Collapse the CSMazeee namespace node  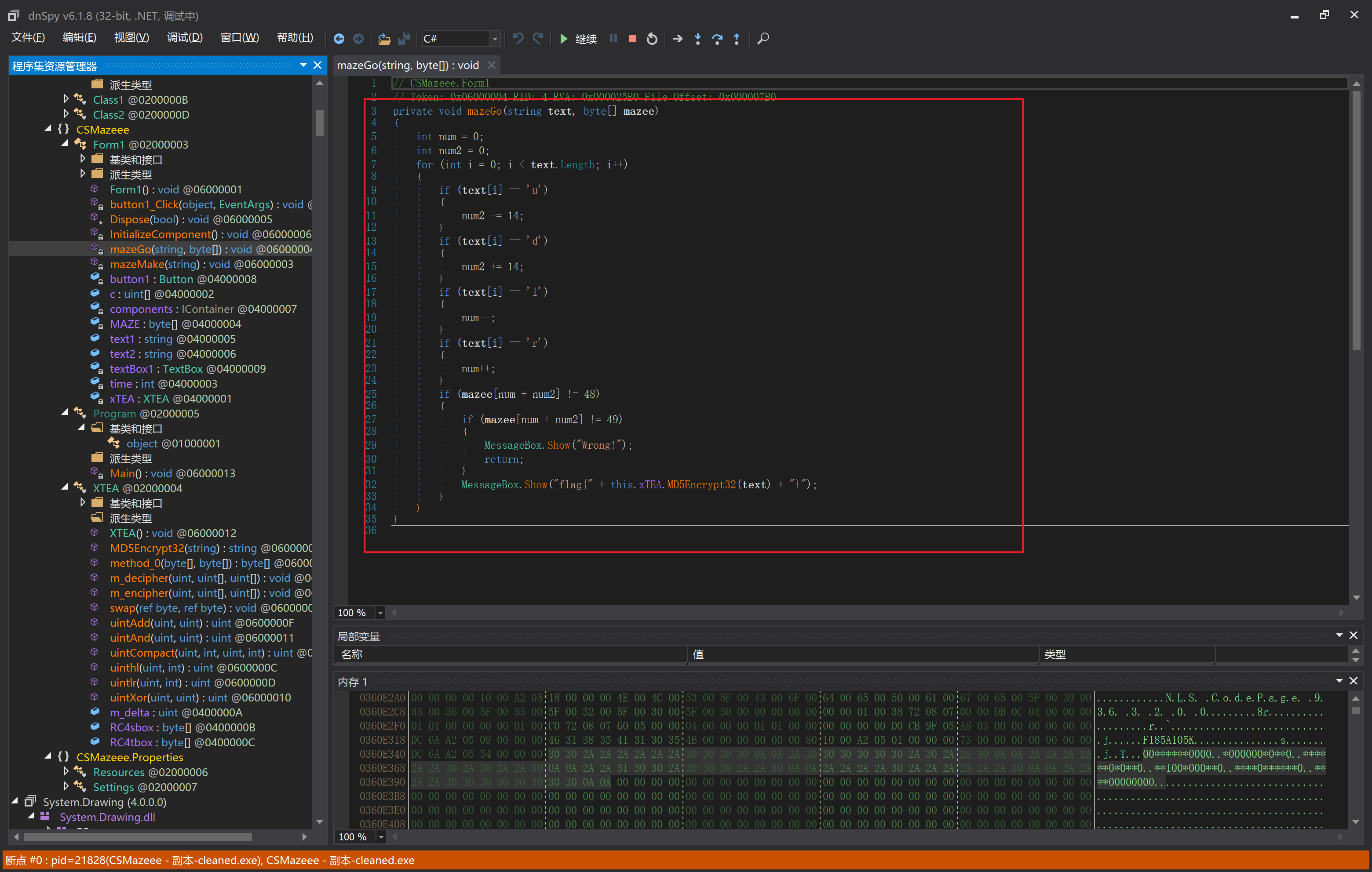pos(48,129)
